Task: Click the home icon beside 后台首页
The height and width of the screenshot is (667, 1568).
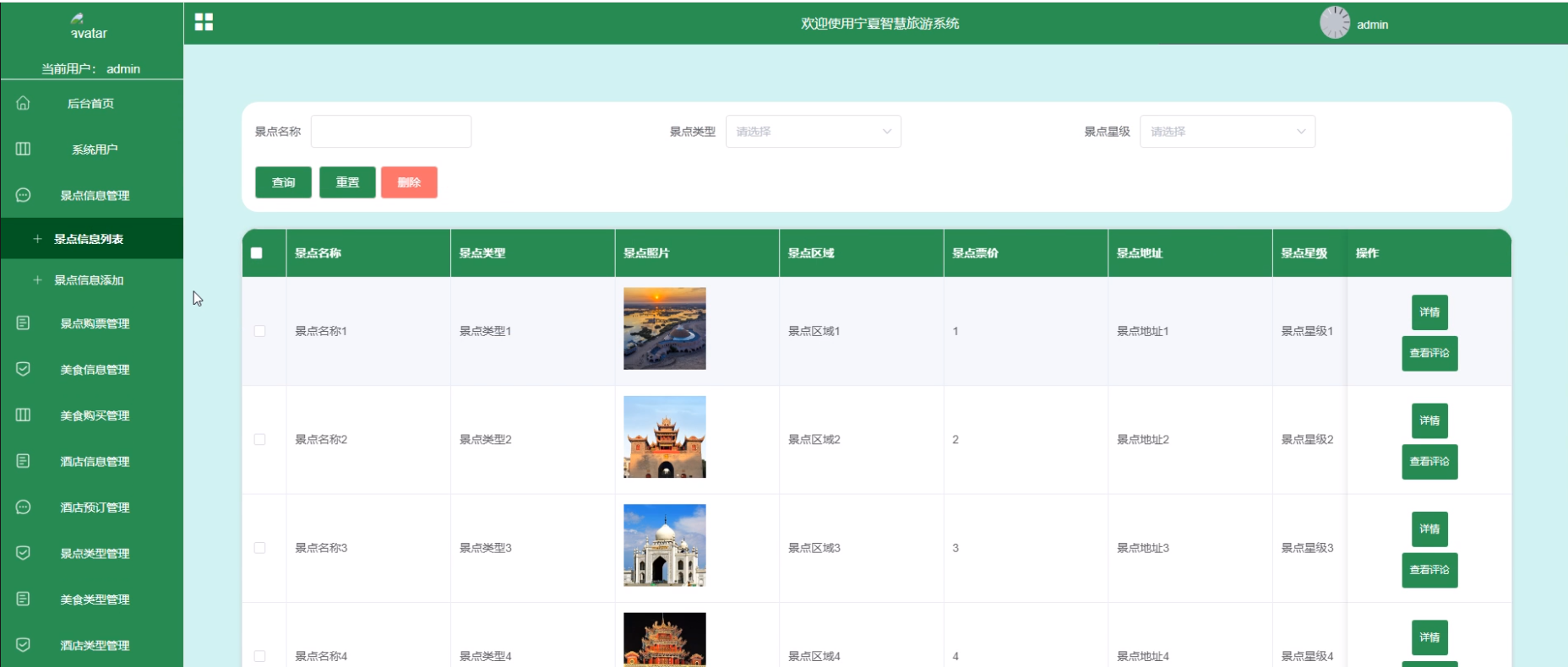Action: coord(23,103)
